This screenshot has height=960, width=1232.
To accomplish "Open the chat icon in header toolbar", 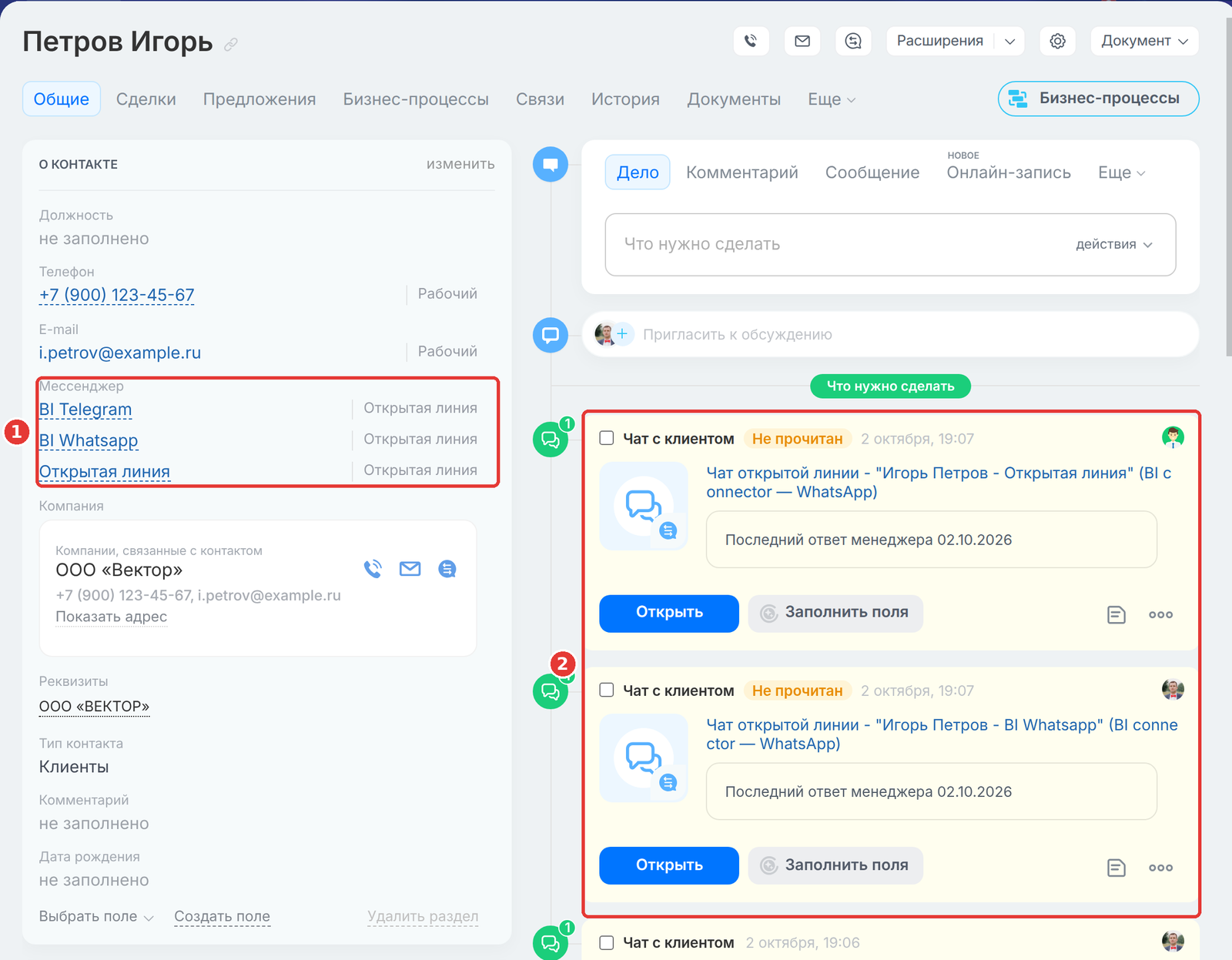I will click(x=853, y=41).
